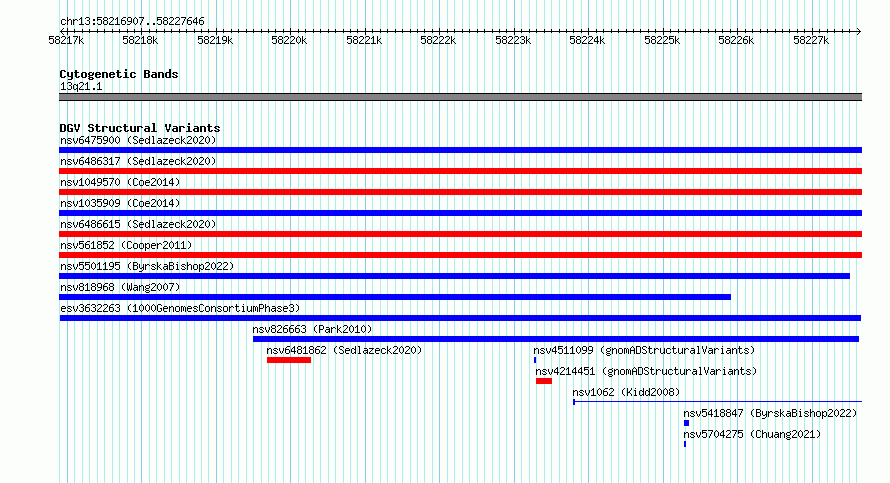Select the red bar of nsv6486317
The width and height of the screenshot is (890, 483).
pyautogui.click(x=460, y=171)
